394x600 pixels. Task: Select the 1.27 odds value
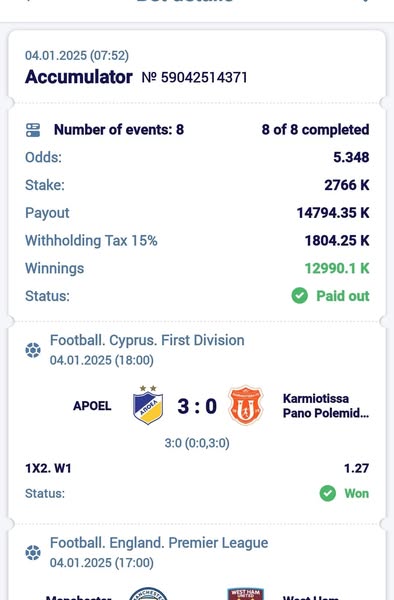(357, 468)
